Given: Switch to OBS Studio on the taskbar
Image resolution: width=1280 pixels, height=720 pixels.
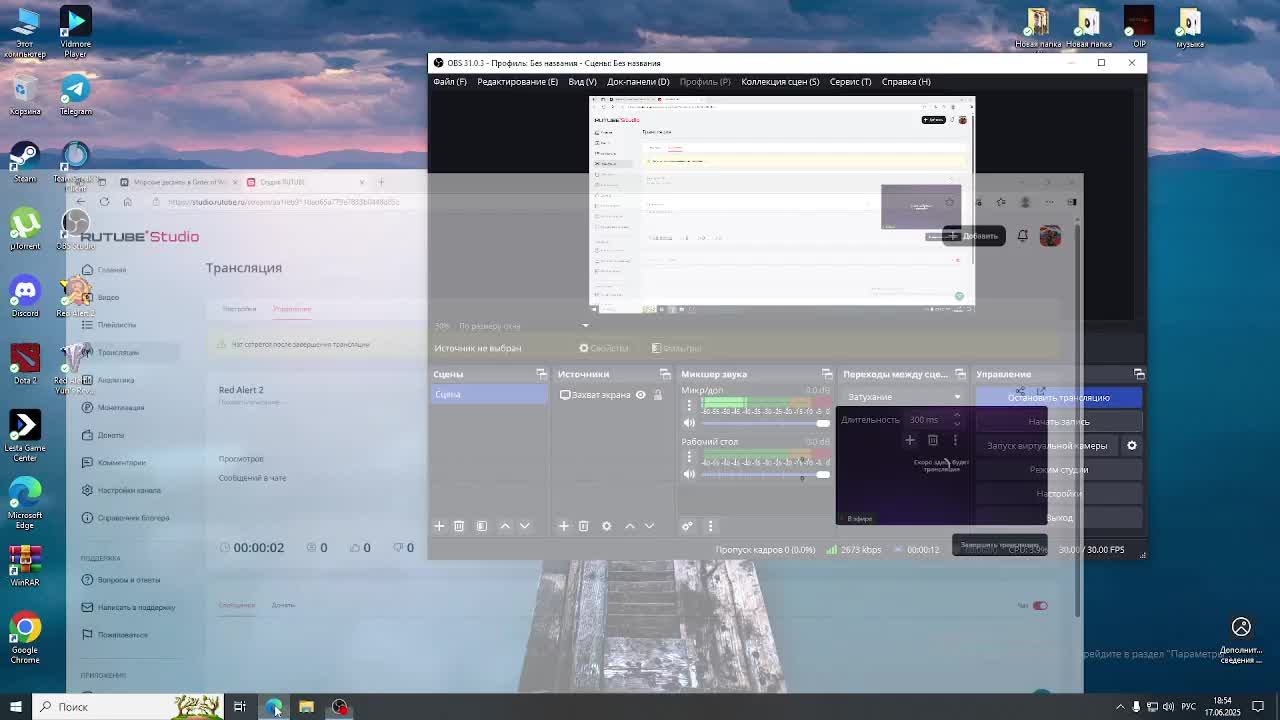Looking at the screenshot, I should pos(340,707).
